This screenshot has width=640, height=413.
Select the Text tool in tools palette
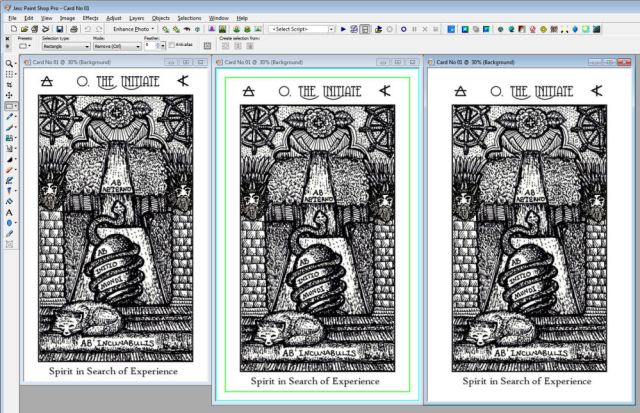click(x=9, y=212)
